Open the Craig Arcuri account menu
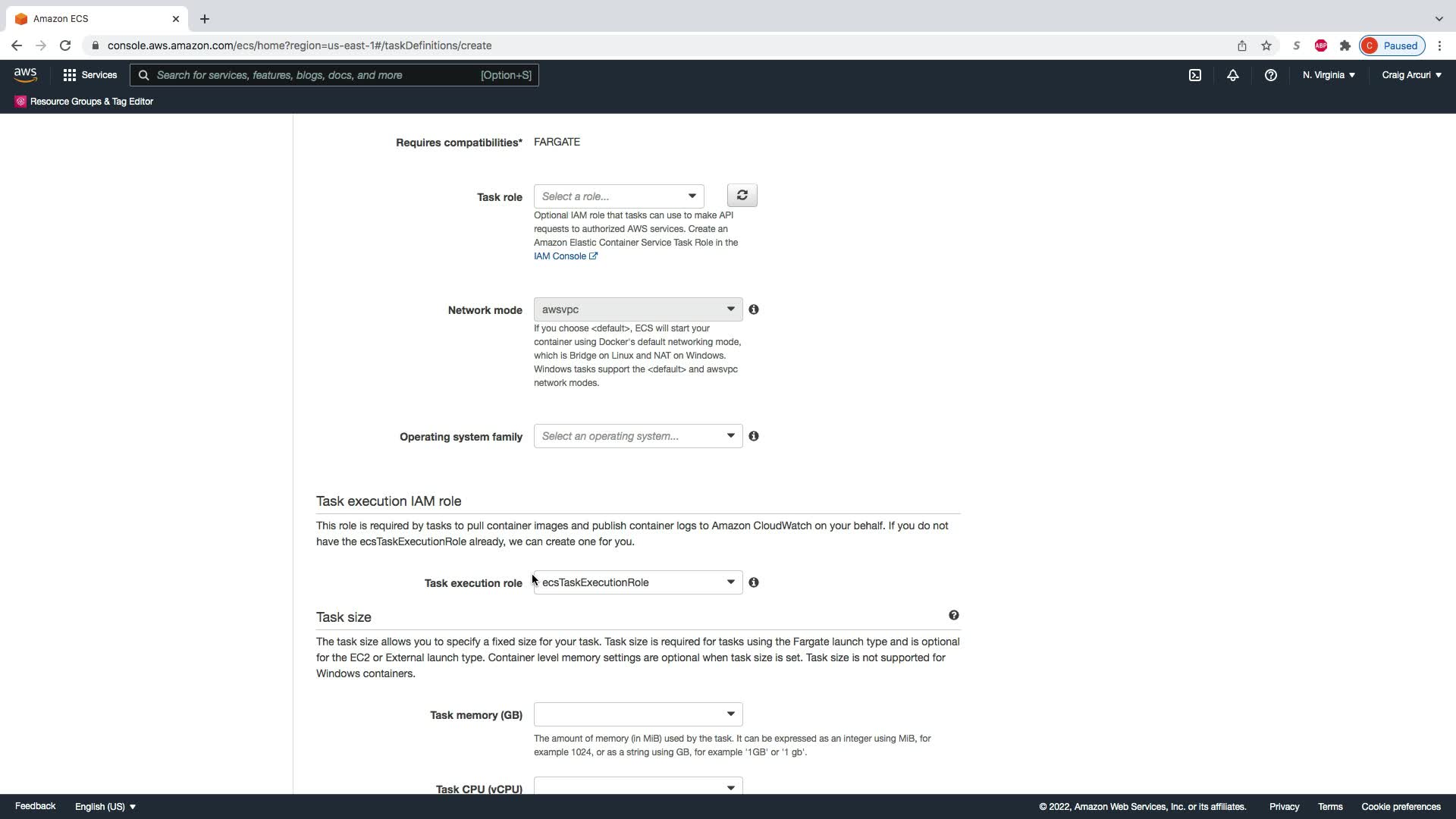This screenshot has width=1456, height=819. point(1411,75)
